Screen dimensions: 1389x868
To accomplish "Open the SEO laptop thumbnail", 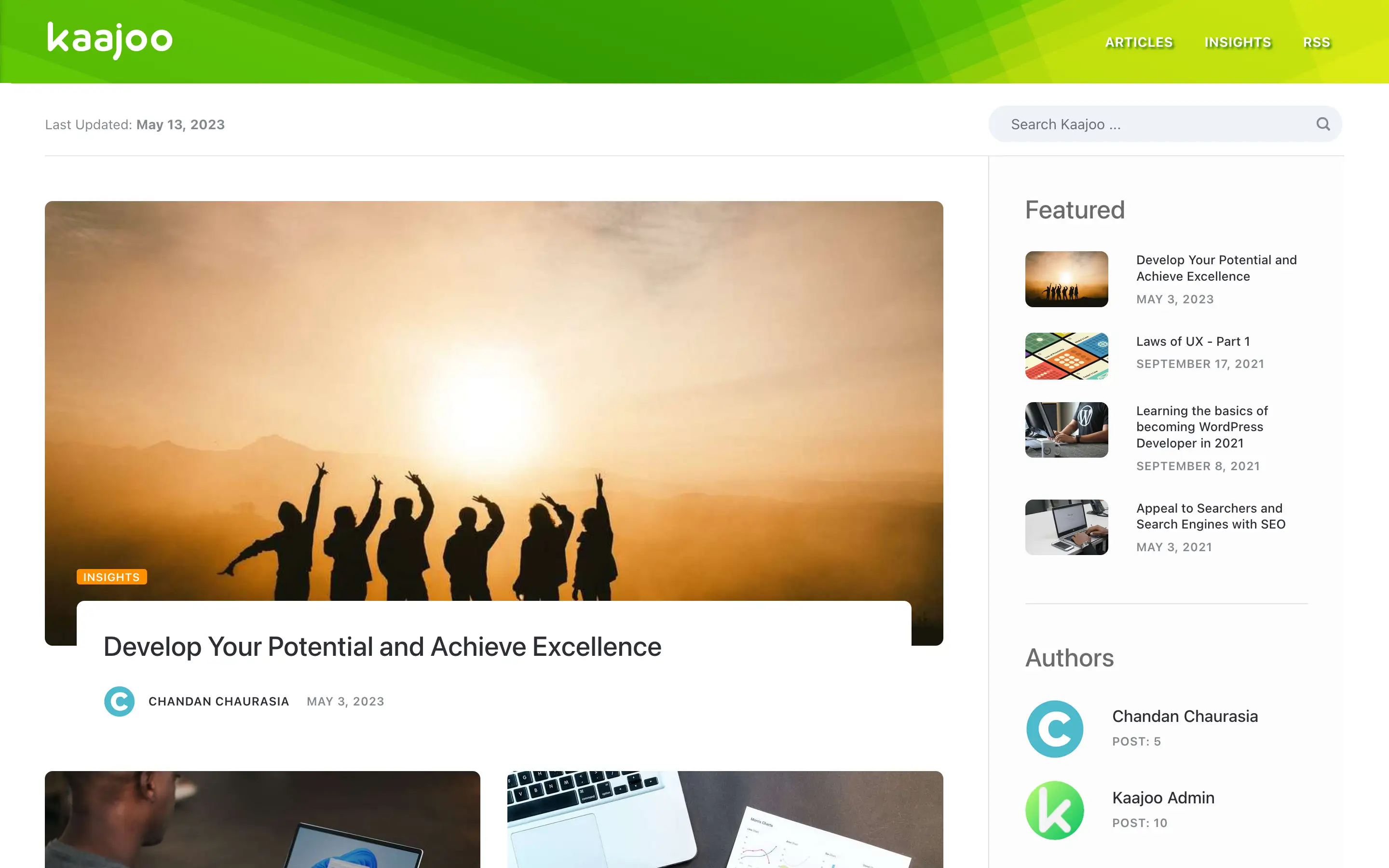I will (x=1066, y=527).
